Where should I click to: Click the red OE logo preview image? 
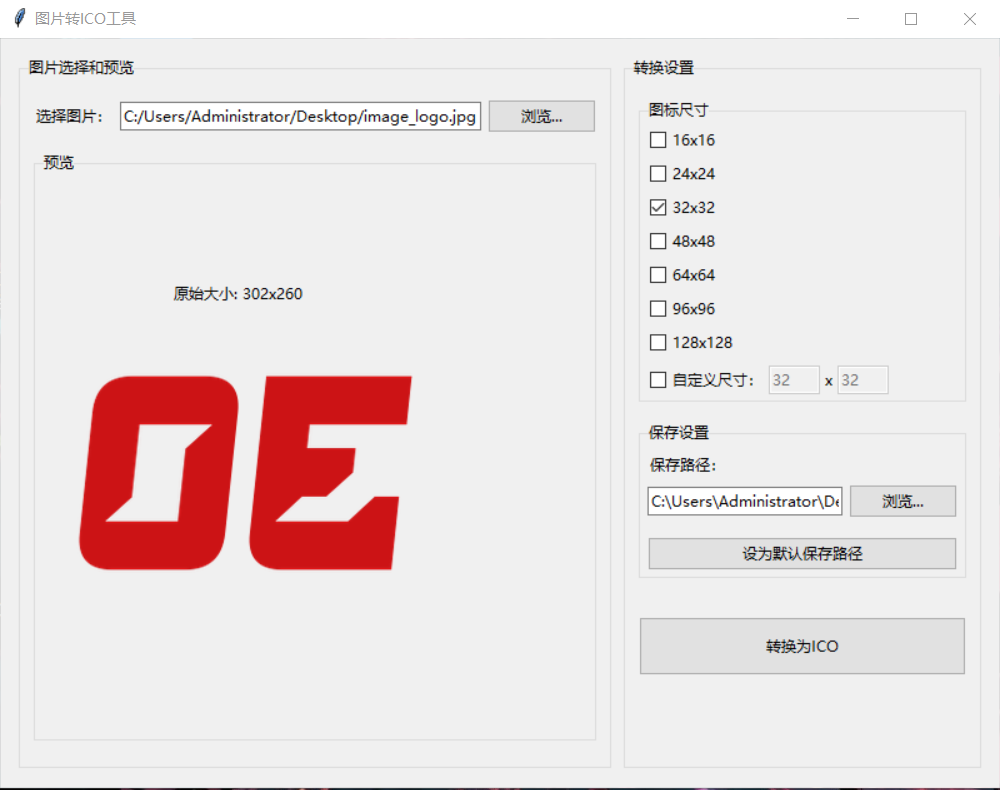[x=245, y=473]
